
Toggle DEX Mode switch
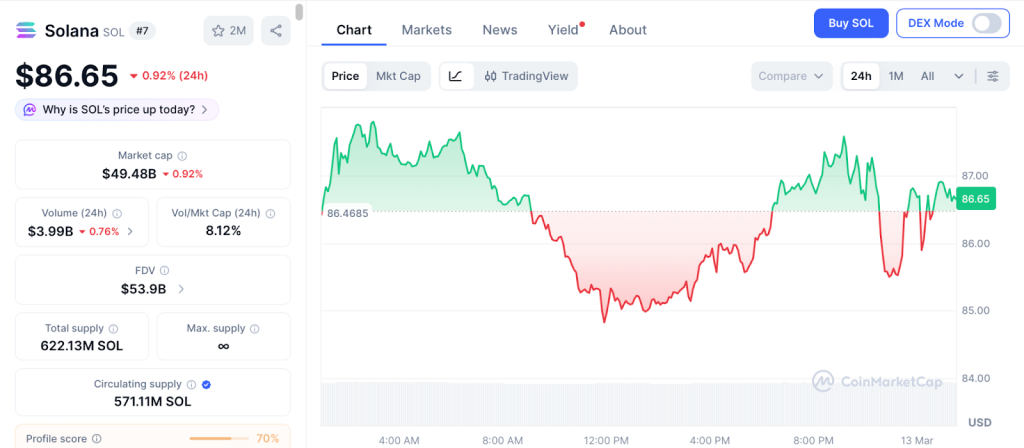[986, 23]
